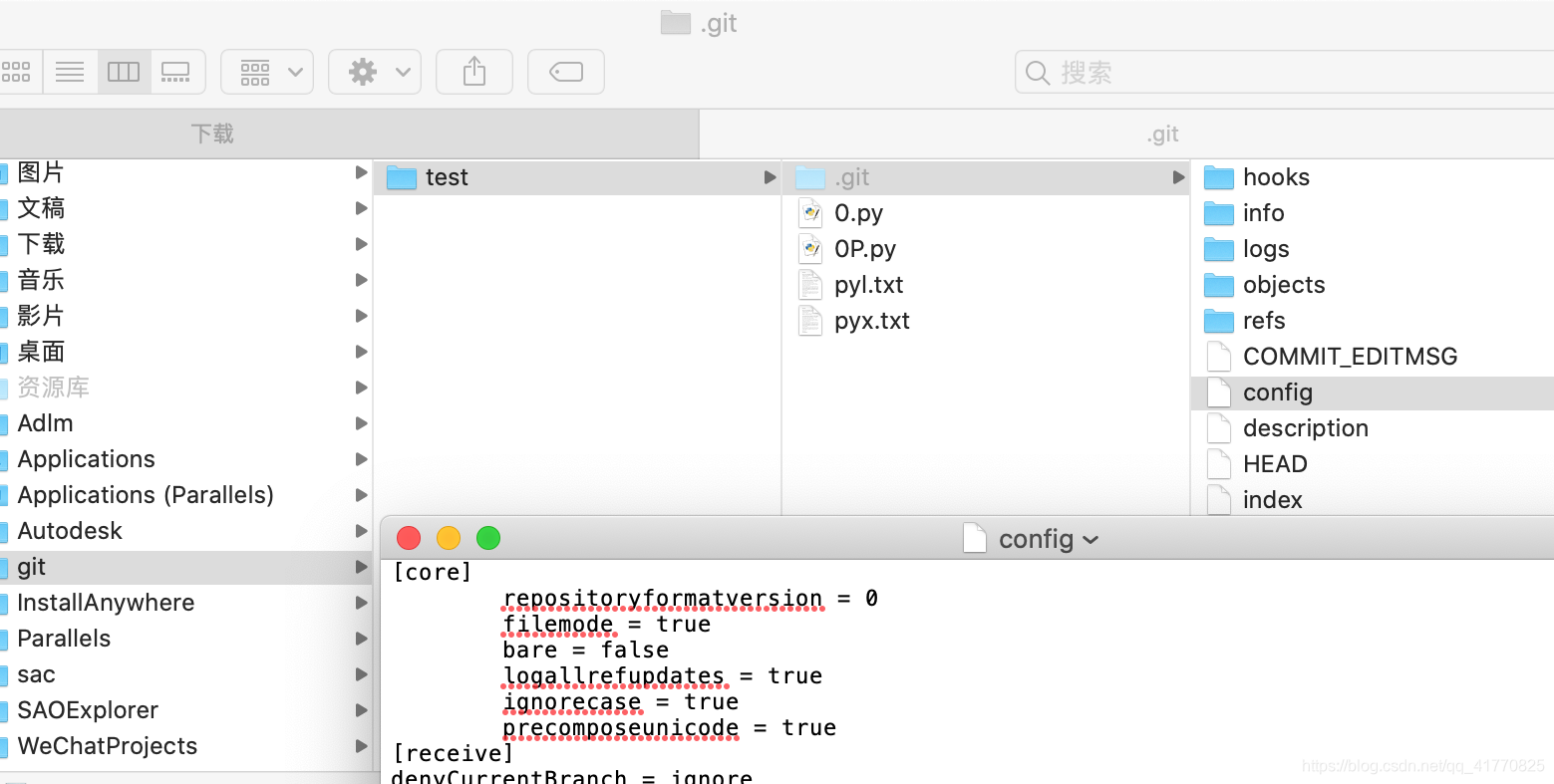The height and width of the screenshot is (784, 1554).
Task: Select the description file icon
Action: pos(1219,428)
